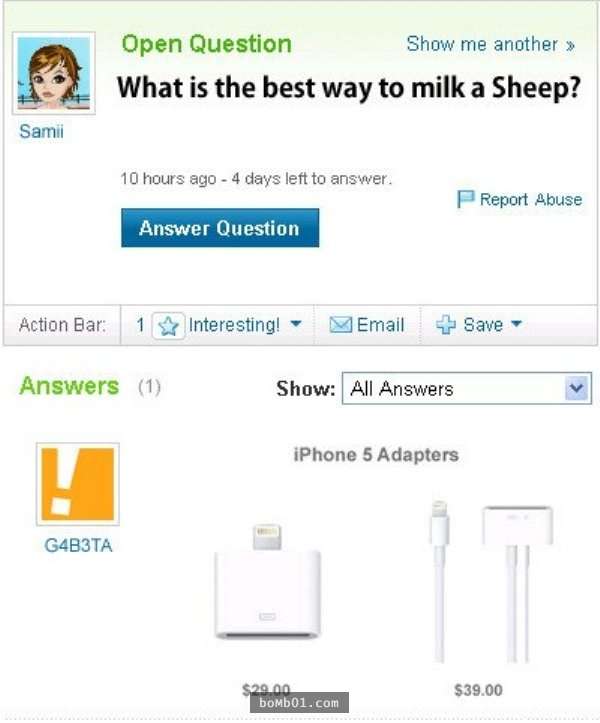Click the plus icon next to Save
Screen dimensions: 600x723
tap(446, 325)
